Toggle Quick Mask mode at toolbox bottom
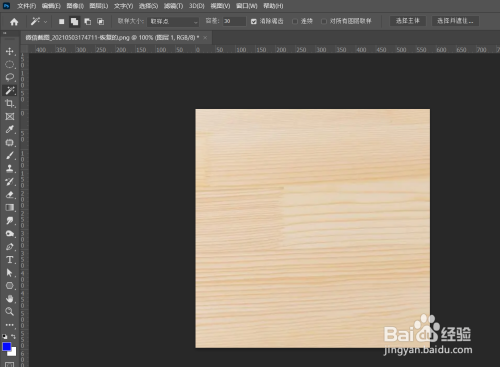 point(10,364)
